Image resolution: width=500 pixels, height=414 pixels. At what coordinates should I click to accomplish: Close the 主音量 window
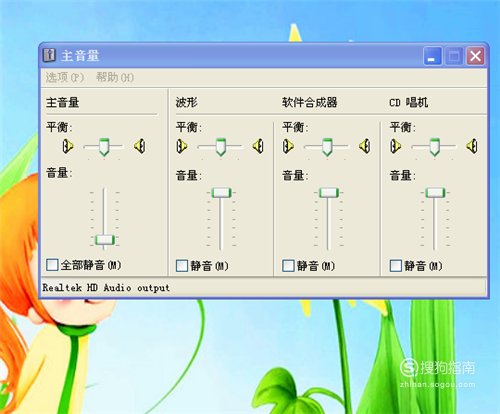[475, 56]
